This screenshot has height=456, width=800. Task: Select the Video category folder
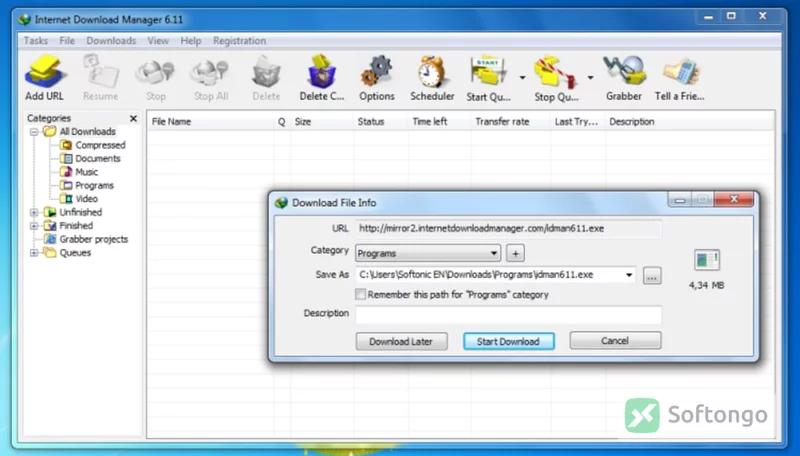coord(79,198)
